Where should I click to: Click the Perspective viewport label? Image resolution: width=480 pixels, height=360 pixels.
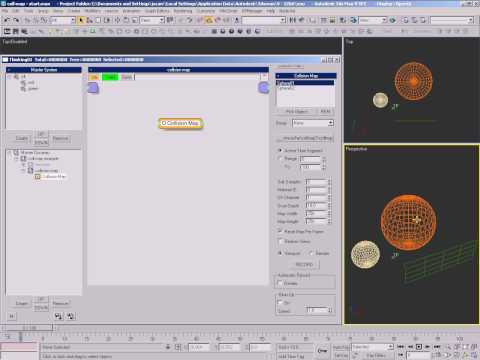[x=356, y=149]
